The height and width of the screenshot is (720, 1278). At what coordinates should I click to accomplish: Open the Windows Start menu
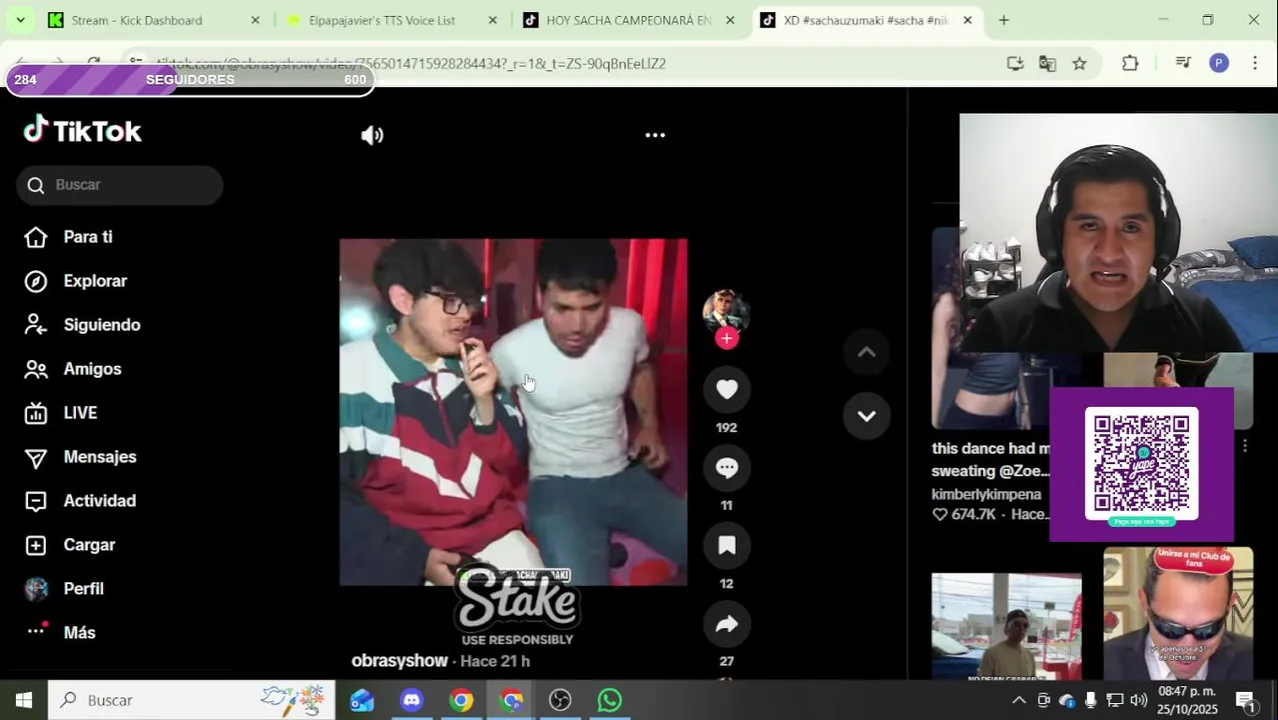tap(24, 700)
